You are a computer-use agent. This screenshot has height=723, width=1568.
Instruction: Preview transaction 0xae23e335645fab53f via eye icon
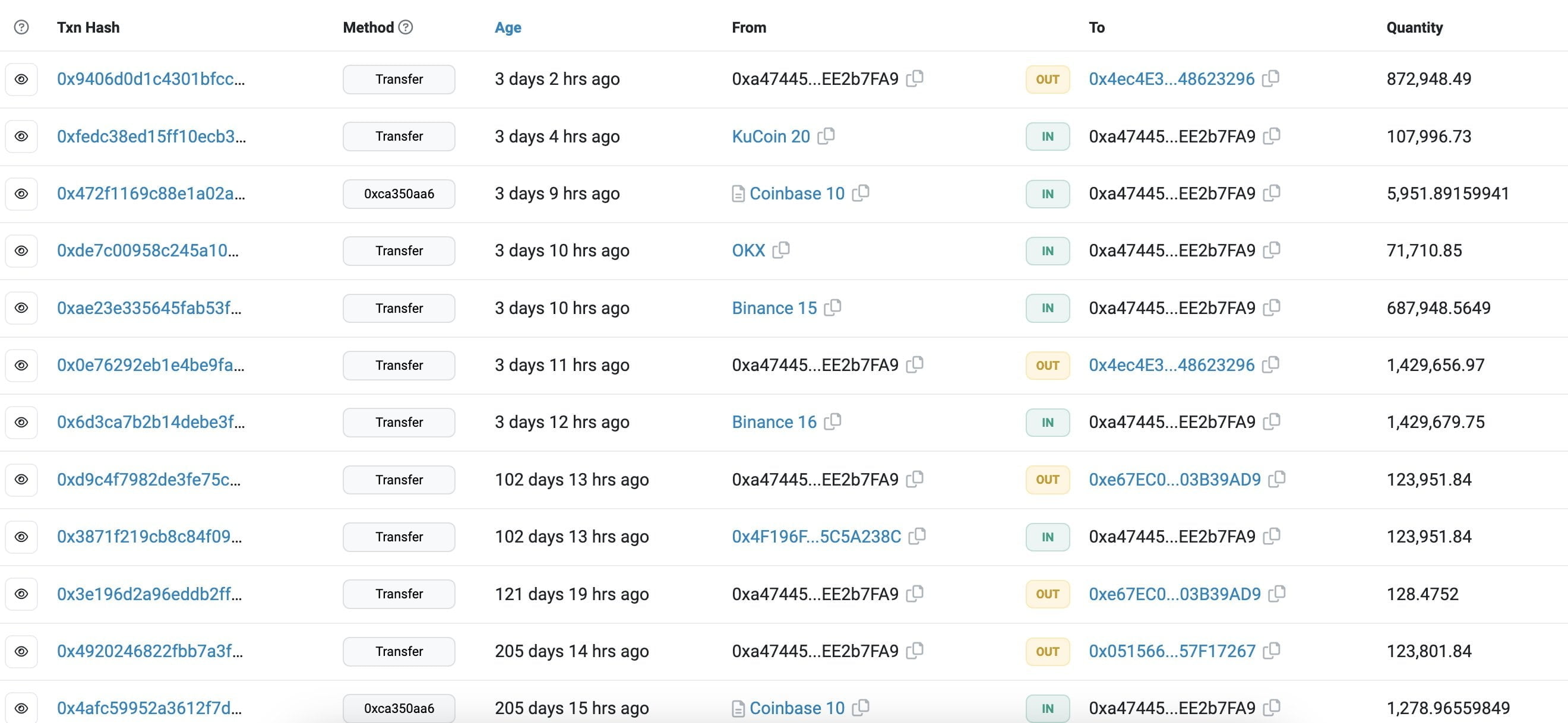(21, 308)
